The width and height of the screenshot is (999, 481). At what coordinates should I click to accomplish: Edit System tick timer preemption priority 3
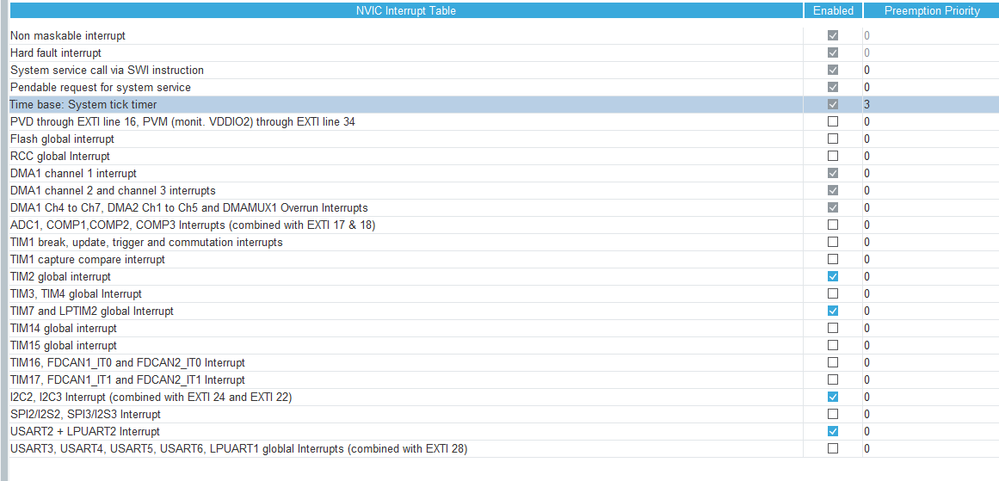tap(931, 104)
